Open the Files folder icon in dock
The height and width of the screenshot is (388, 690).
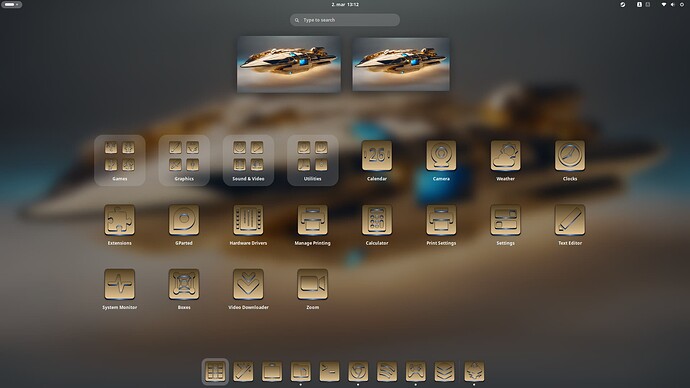[301, 372]
